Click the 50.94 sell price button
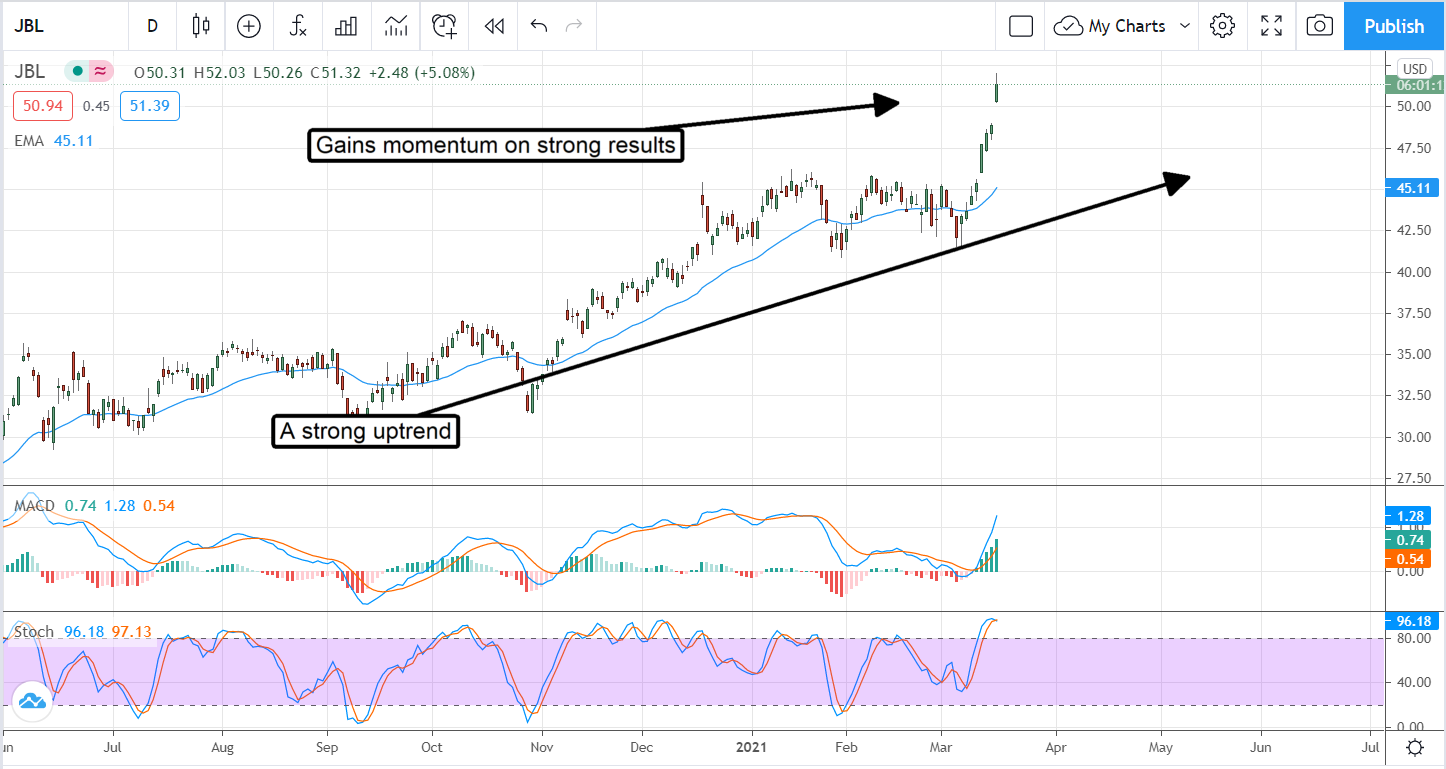 [45, 106]
